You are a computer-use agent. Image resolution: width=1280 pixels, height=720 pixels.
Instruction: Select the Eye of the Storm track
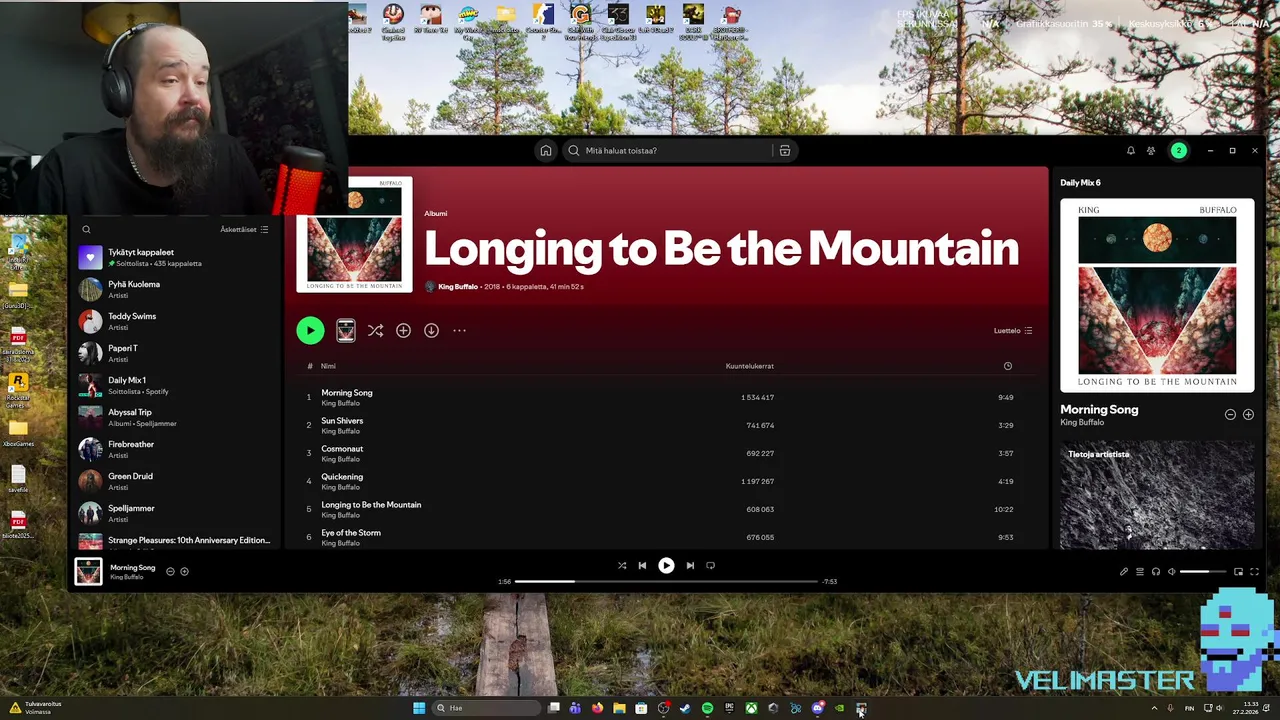[665, 537]
